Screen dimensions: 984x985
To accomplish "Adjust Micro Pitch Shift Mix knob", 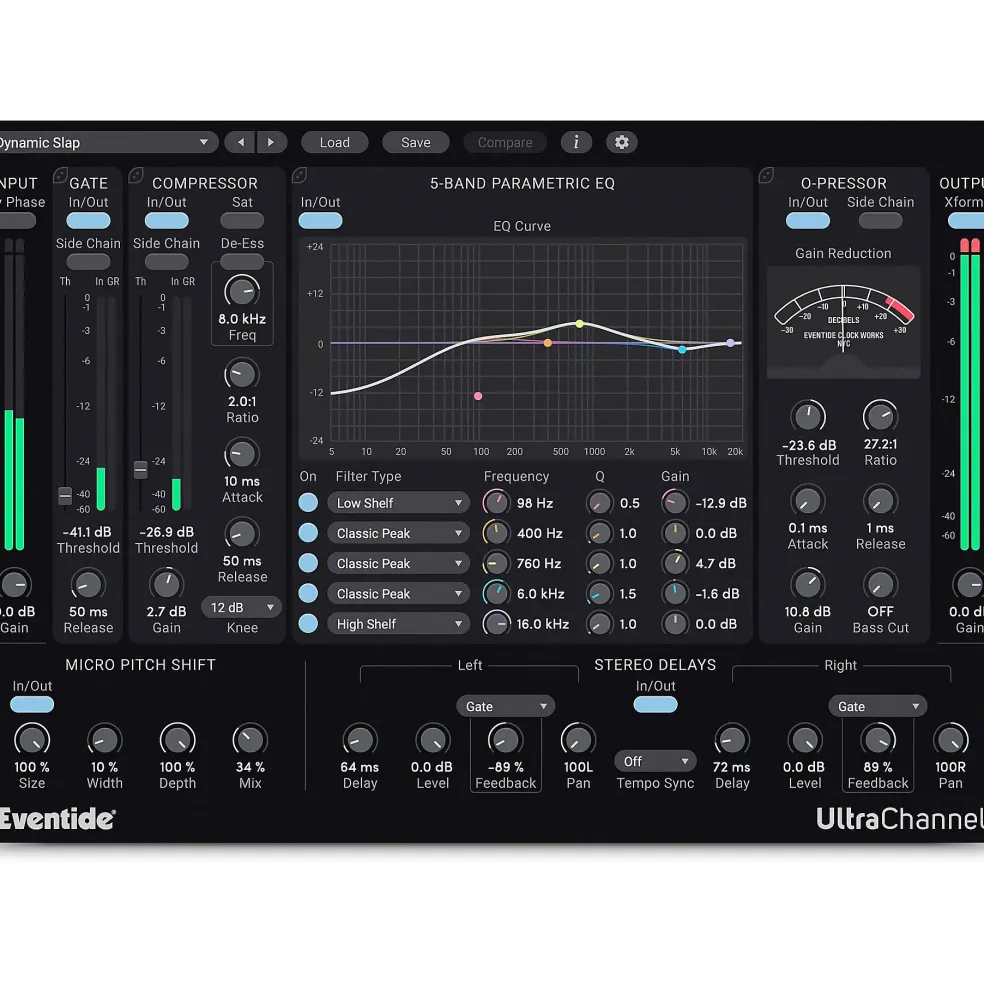I will click(x=250, y=740).
